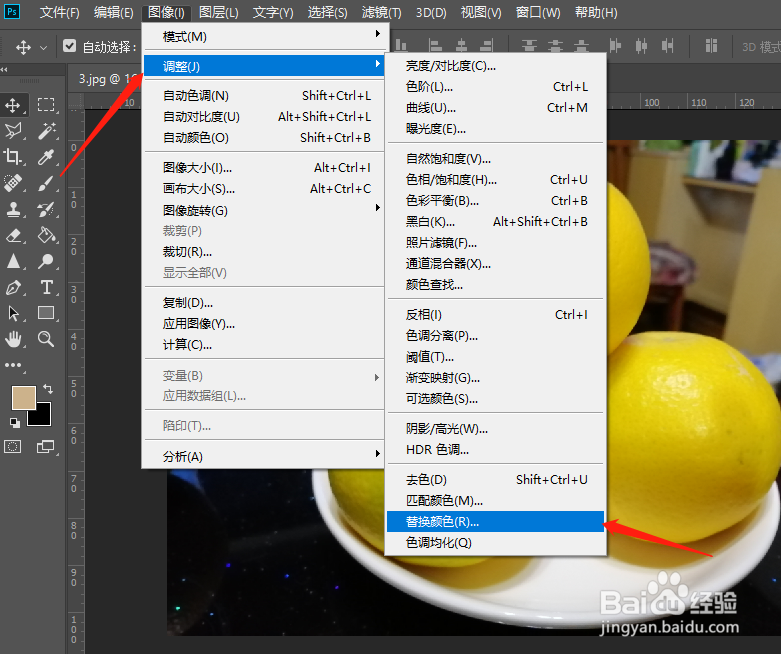
Task: Click align right edges icon
Action: [486, 46]
